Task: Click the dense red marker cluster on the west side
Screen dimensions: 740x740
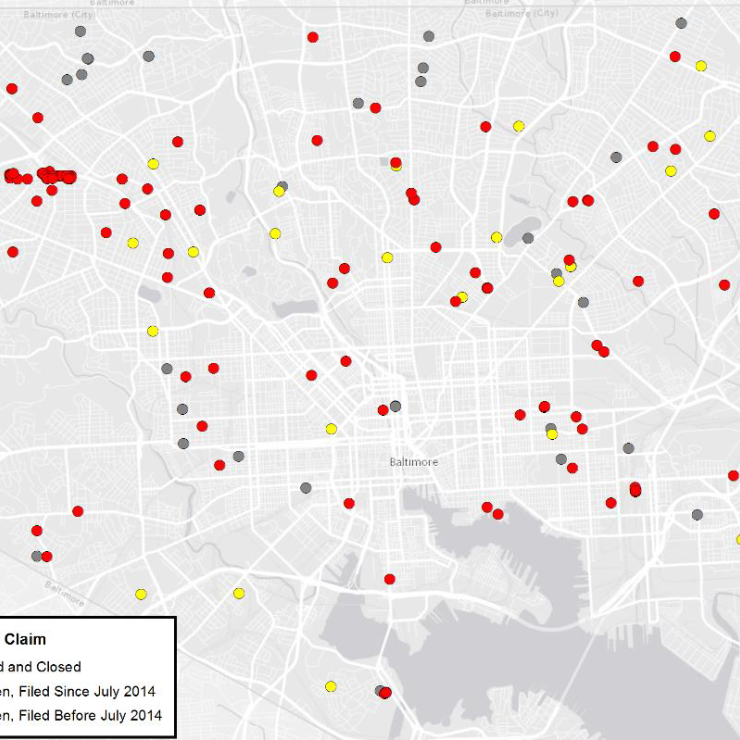Action: click(45, 176)
